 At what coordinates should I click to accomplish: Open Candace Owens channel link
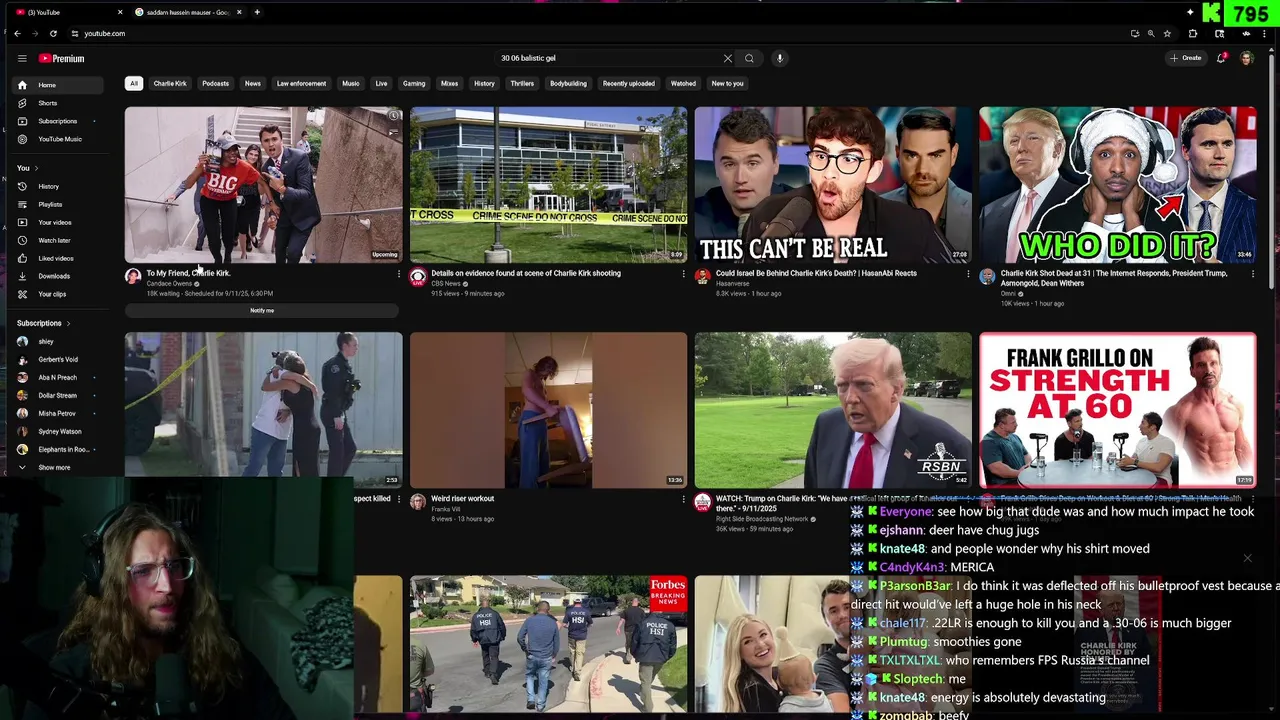169,284
